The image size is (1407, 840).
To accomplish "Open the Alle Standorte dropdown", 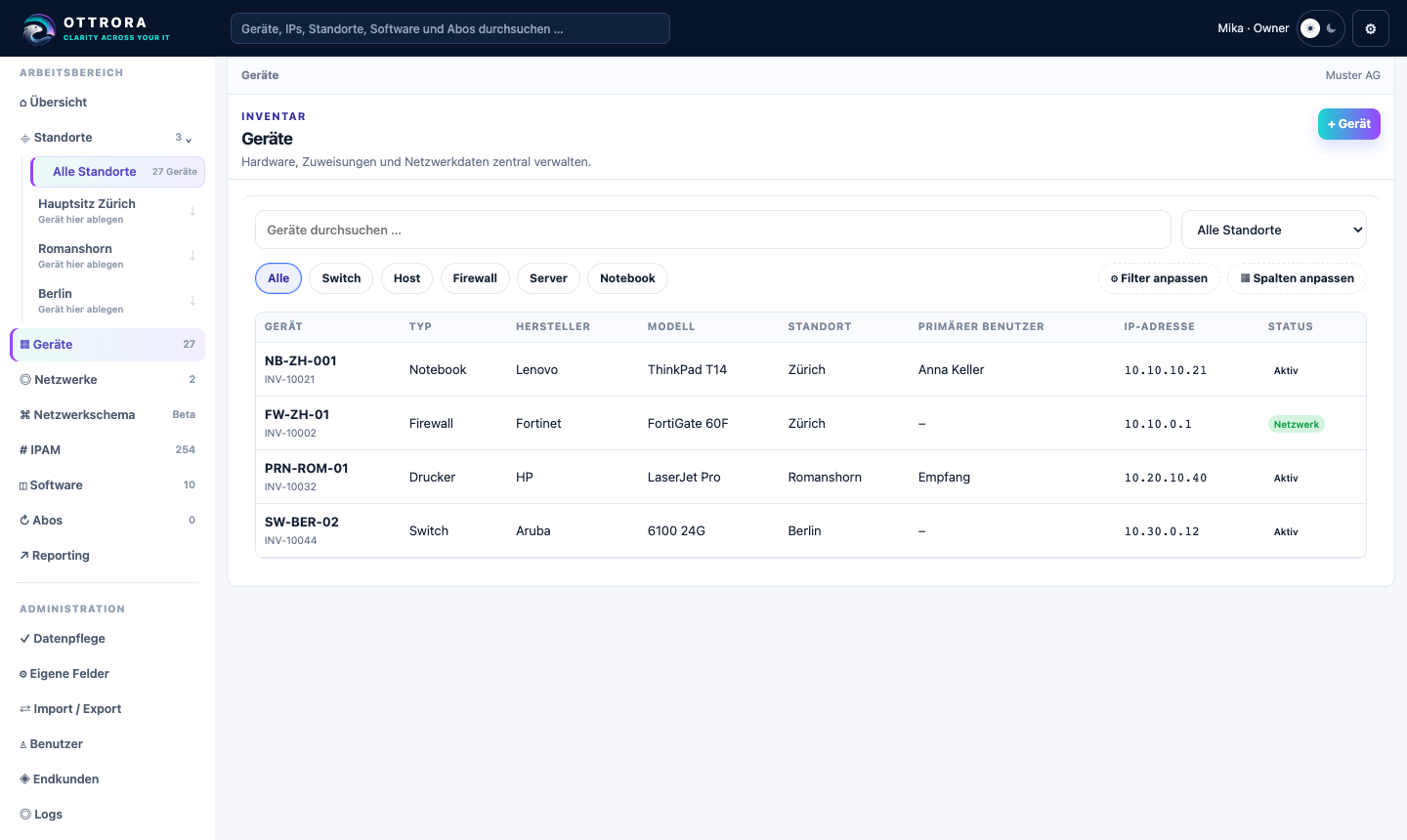I will (1274, 230).
